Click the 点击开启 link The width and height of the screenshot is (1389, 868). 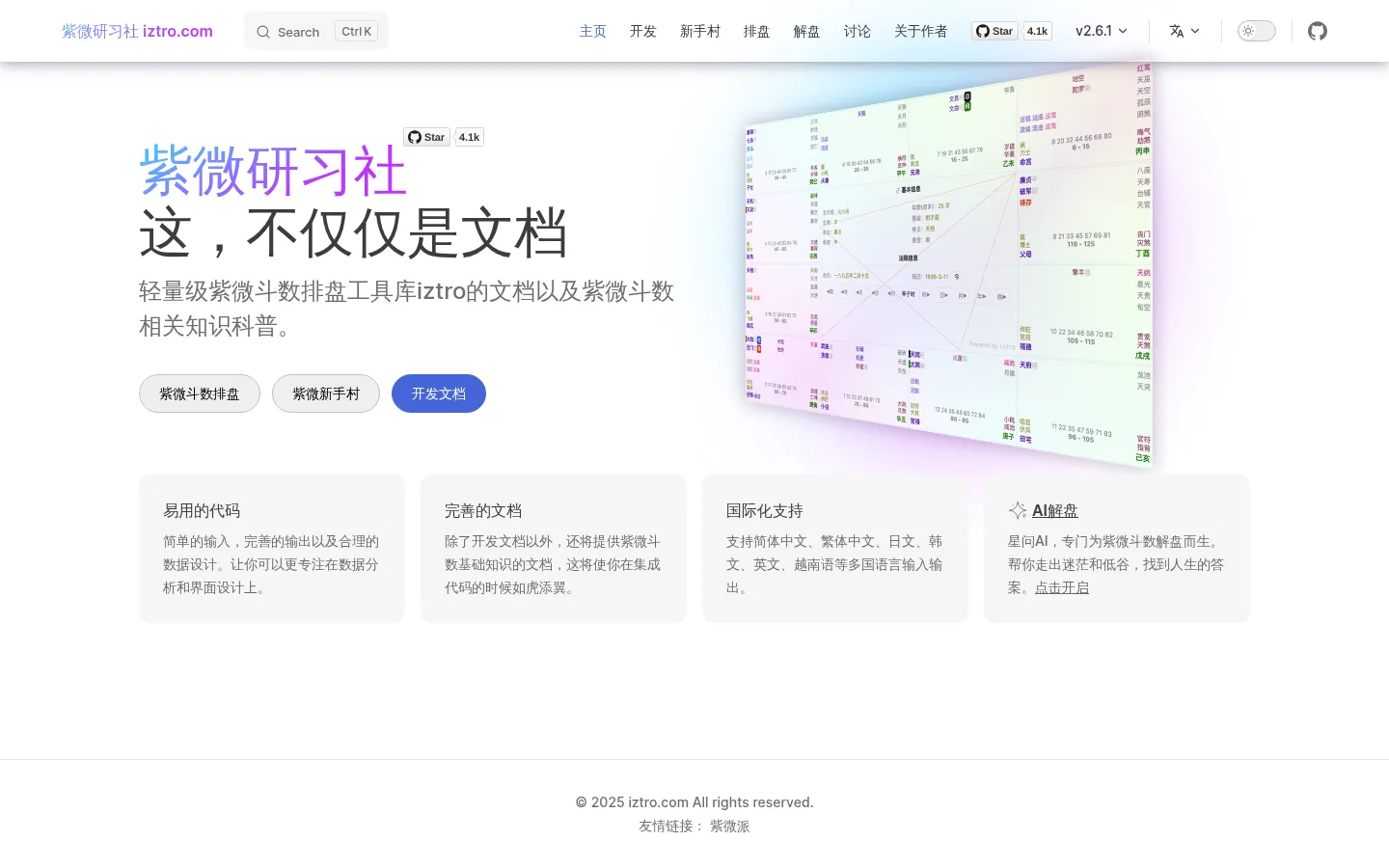[x=1062, y=587]
